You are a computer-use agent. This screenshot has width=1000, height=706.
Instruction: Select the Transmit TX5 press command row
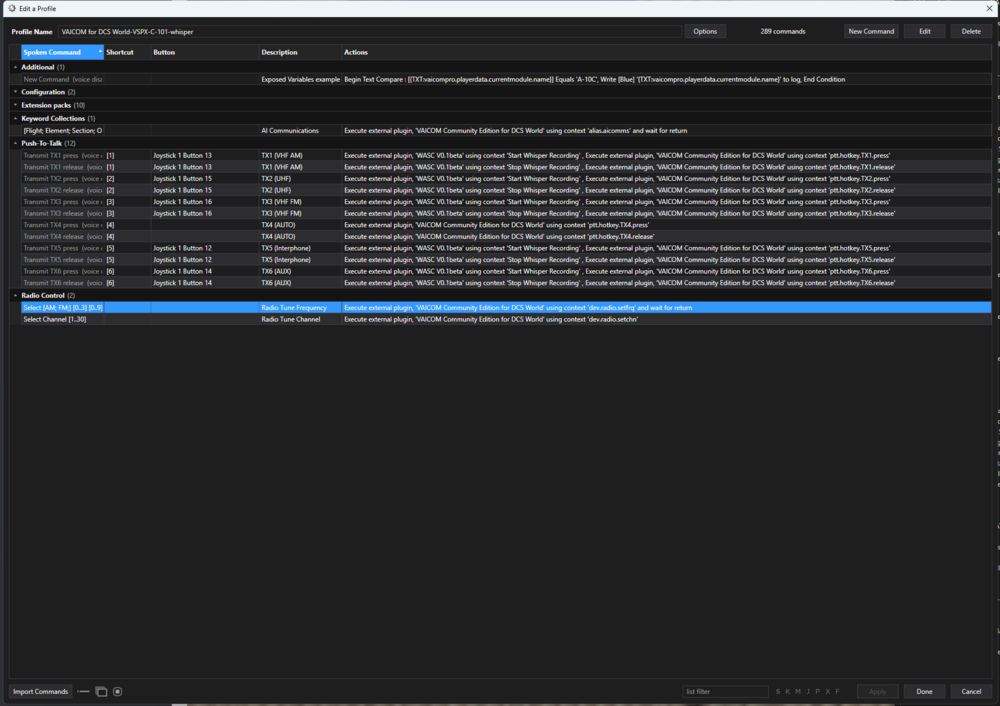[506, 248]
